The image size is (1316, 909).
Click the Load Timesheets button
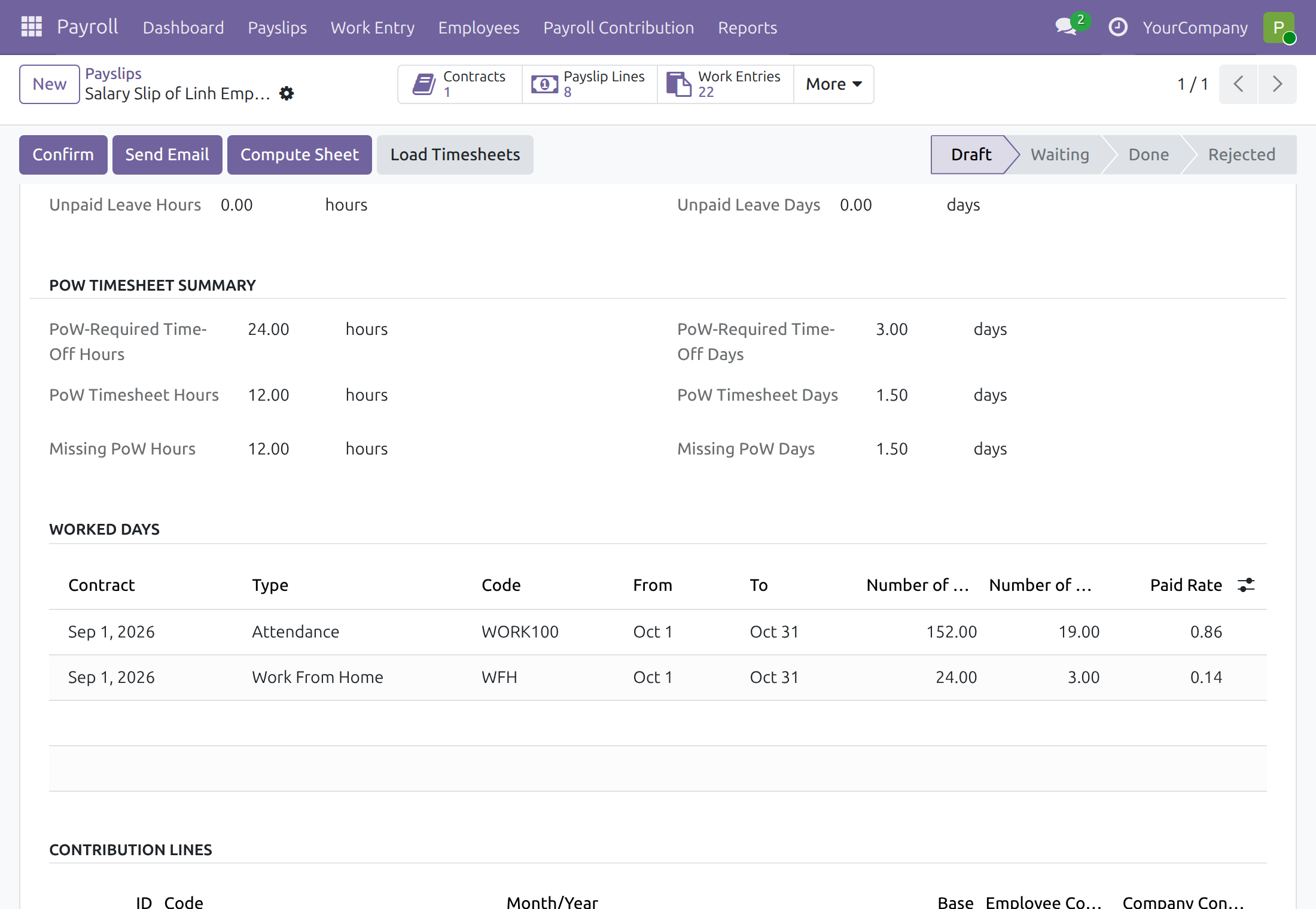(x=455, y=155)
